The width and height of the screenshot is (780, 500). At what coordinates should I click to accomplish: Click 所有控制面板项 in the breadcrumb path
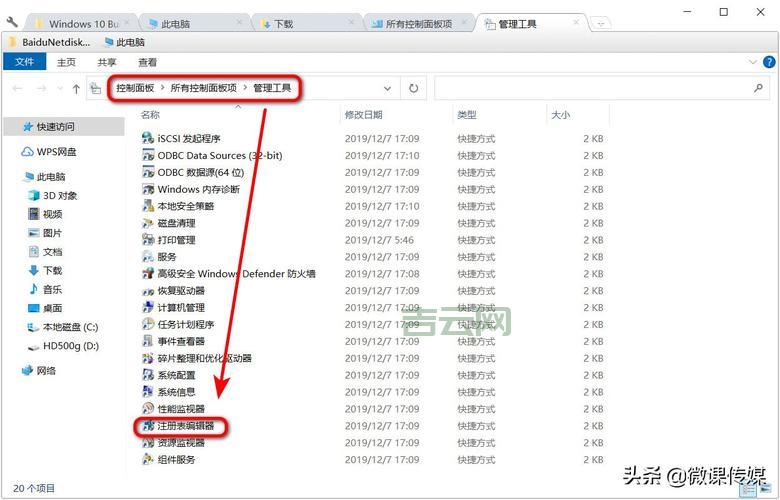[x=203, y=88]
